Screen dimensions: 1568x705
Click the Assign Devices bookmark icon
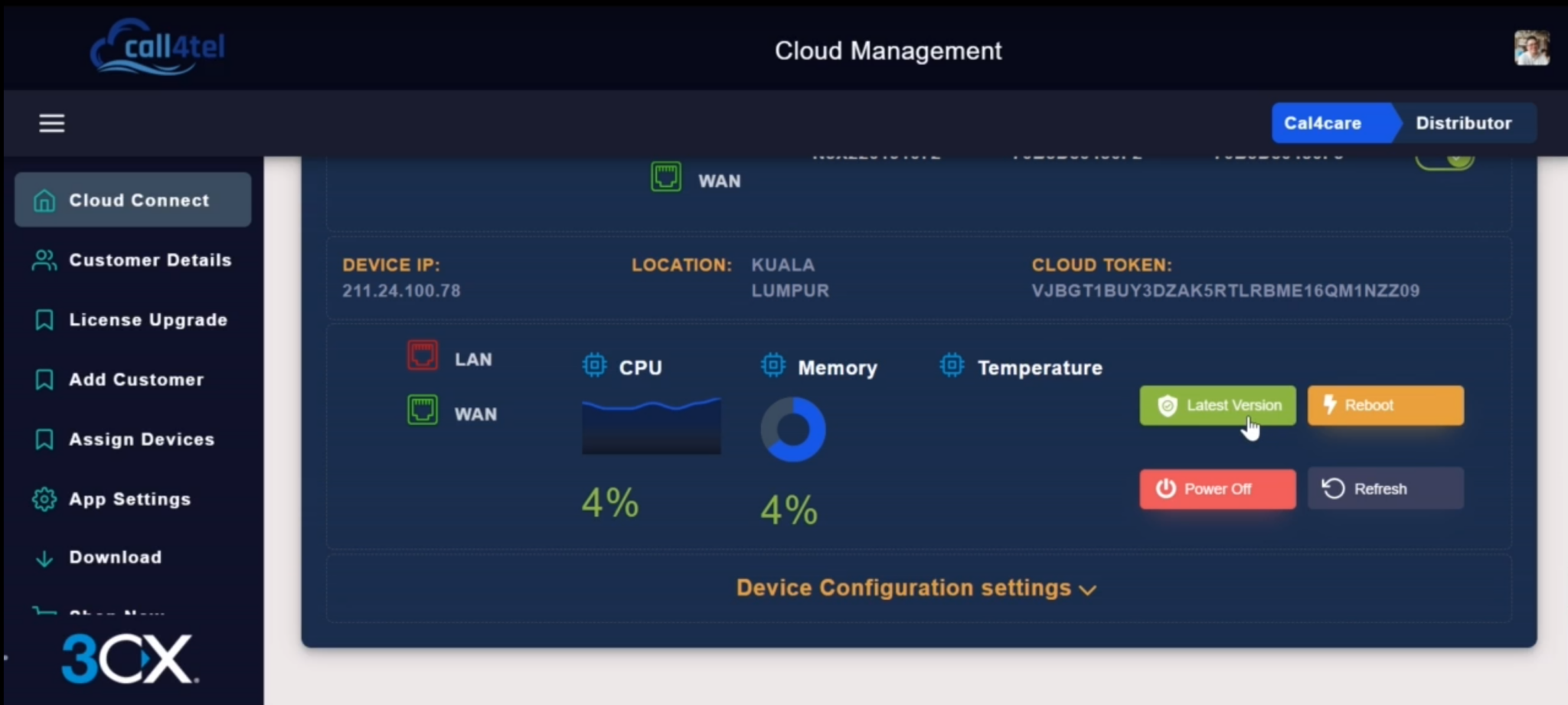44,439
